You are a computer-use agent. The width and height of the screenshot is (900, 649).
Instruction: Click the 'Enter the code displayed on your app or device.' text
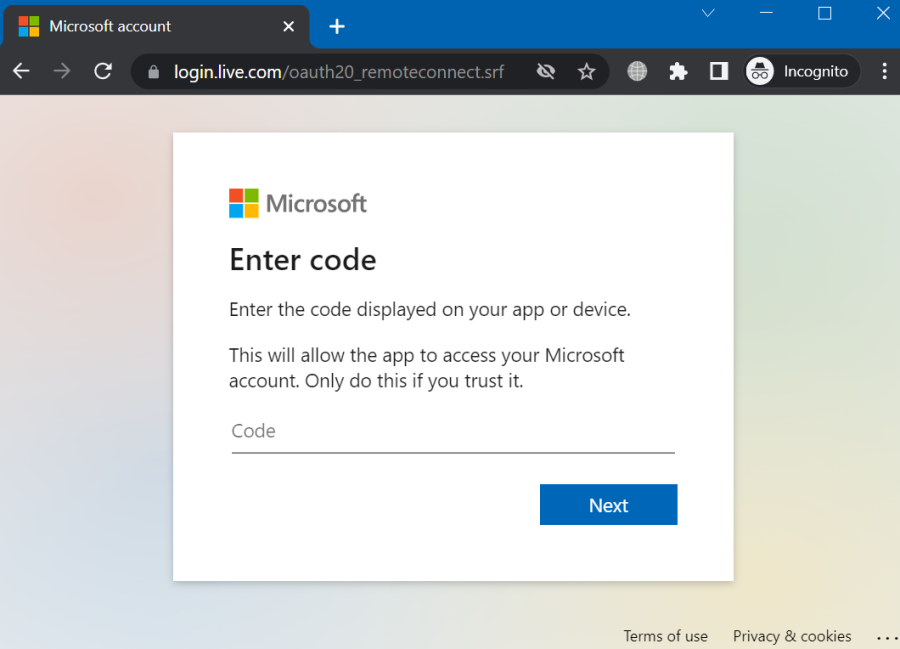click(x=429, y=309)
